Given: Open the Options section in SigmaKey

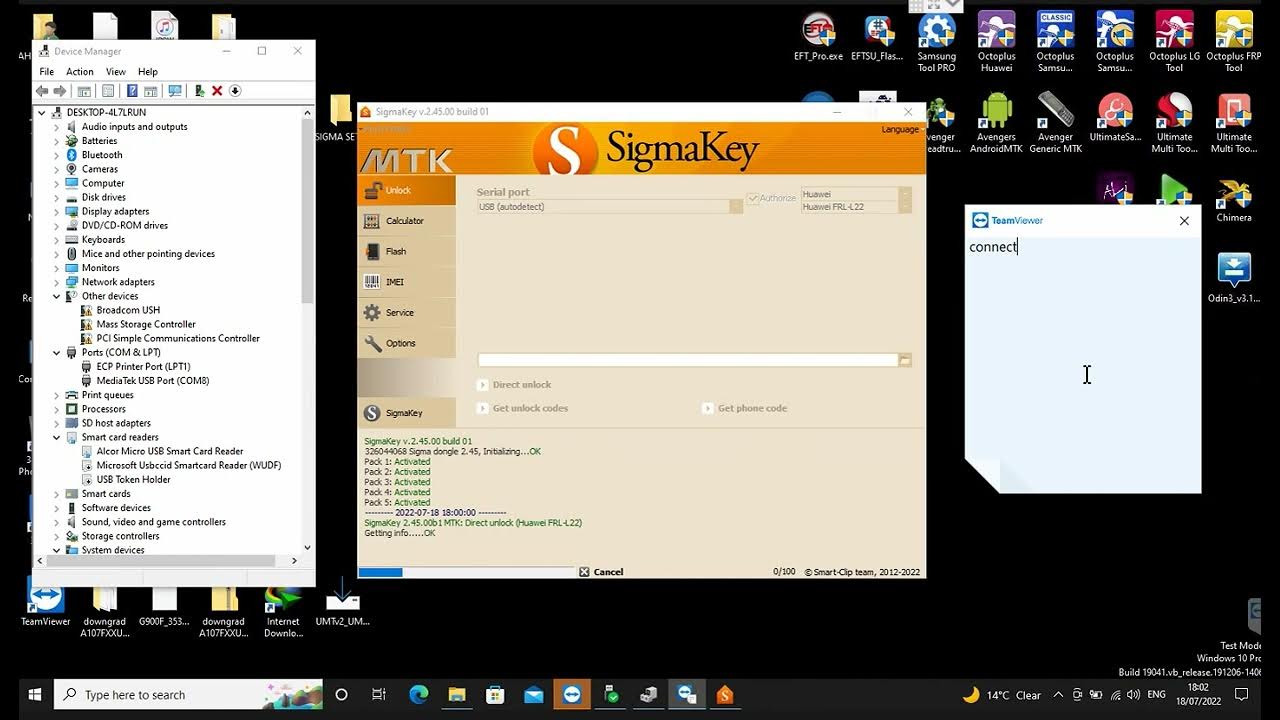Looking at the screenshot, I should coord(407,343).
